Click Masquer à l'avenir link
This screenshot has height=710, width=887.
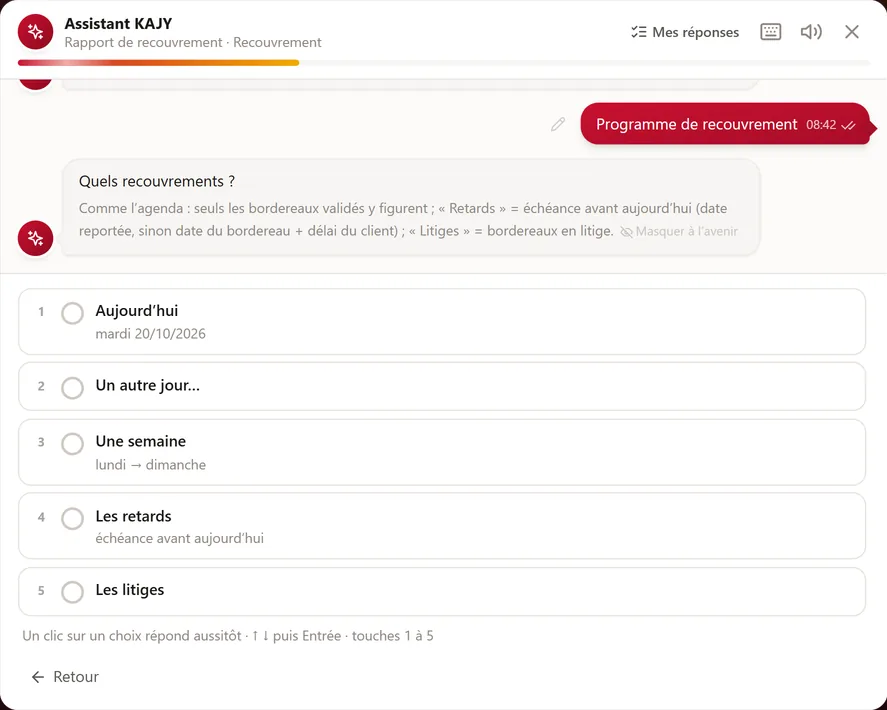[x=679, y=231]
